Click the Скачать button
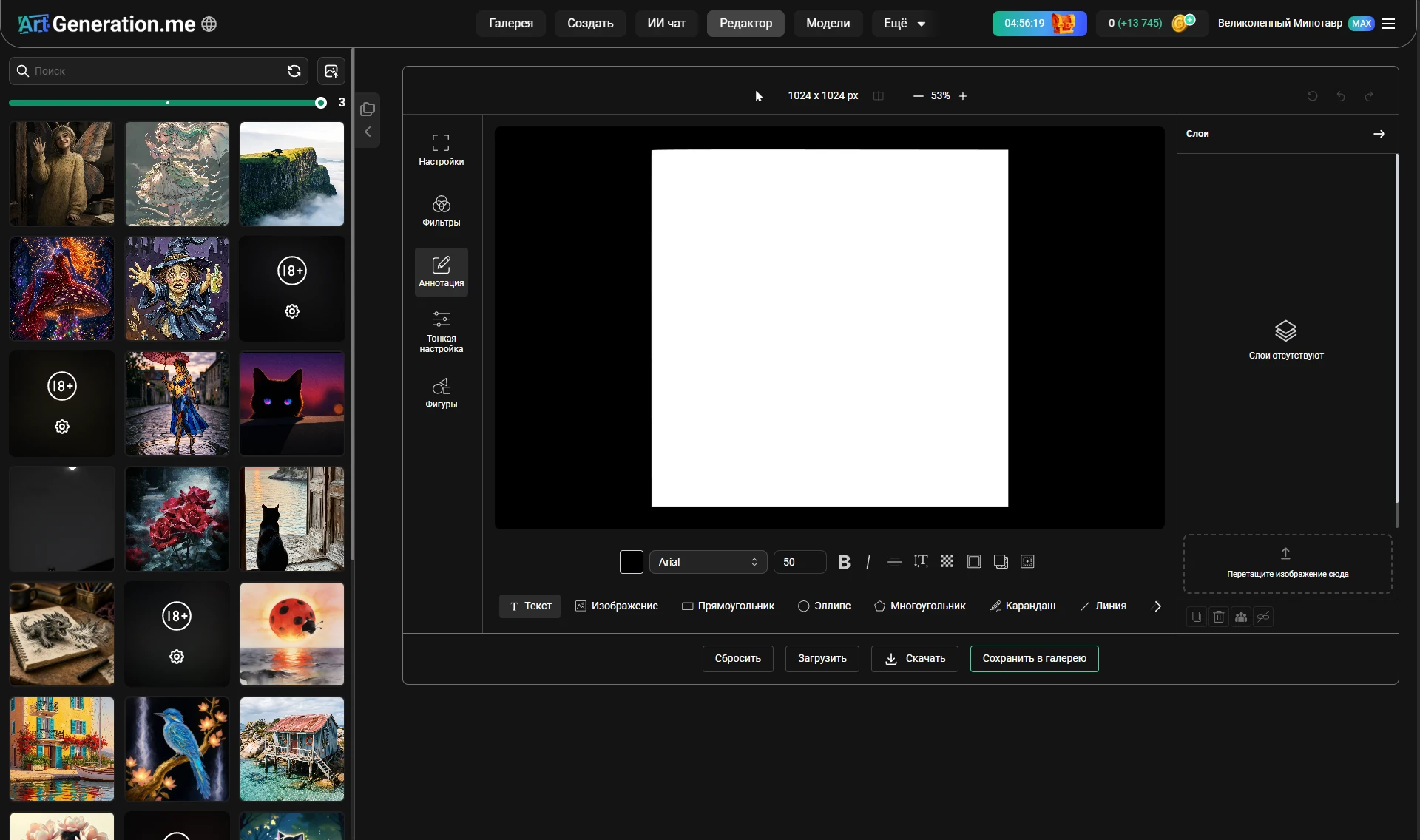 (915, 659)
